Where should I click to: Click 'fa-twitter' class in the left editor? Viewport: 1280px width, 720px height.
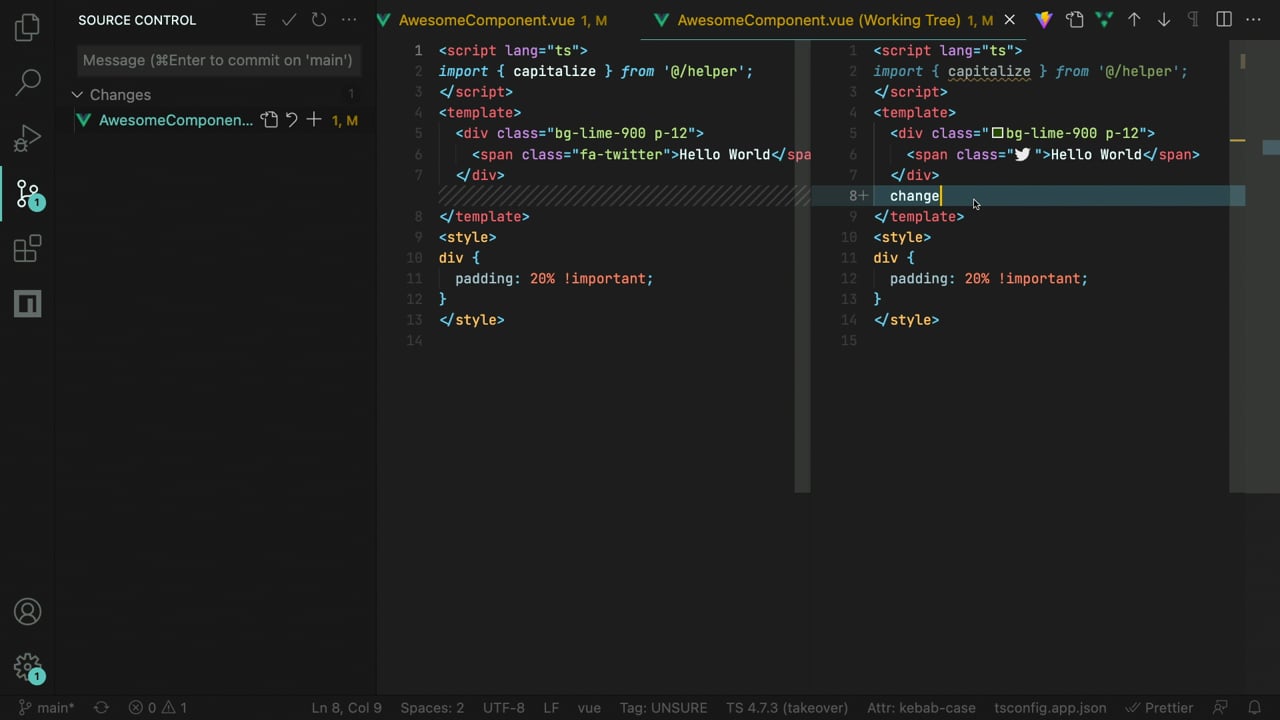pyautogui.click(x=621, y=154)
